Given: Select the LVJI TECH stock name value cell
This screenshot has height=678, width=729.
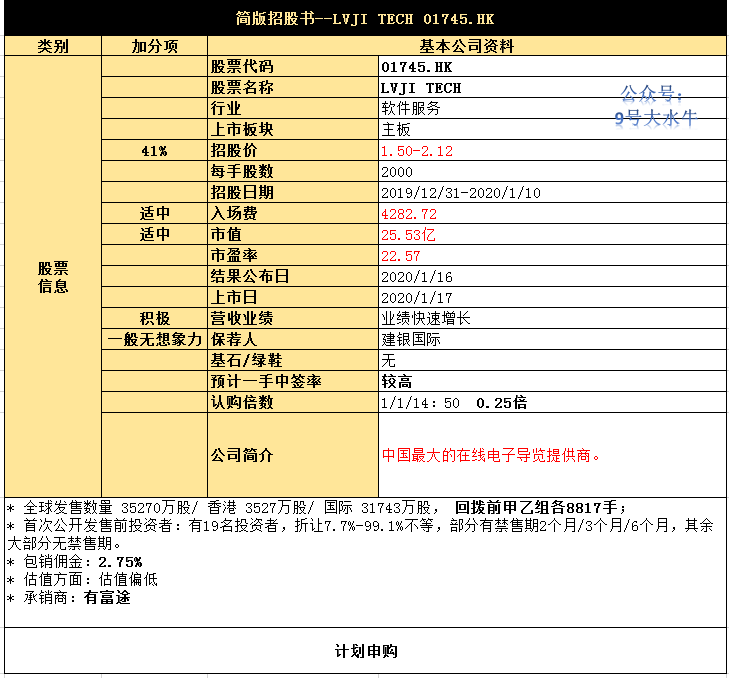Looking at the screenshot, I should 552,87.
